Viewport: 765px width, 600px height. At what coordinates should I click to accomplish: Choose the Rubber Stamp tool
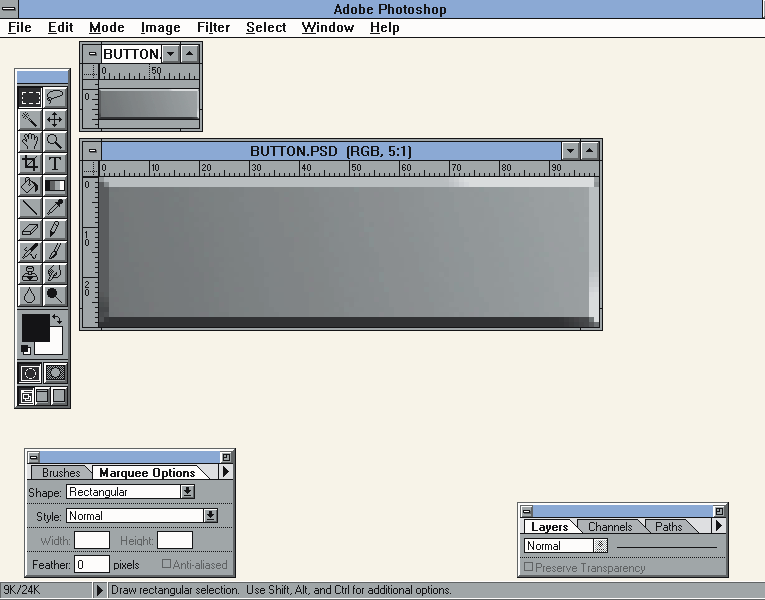coord(30,273)
